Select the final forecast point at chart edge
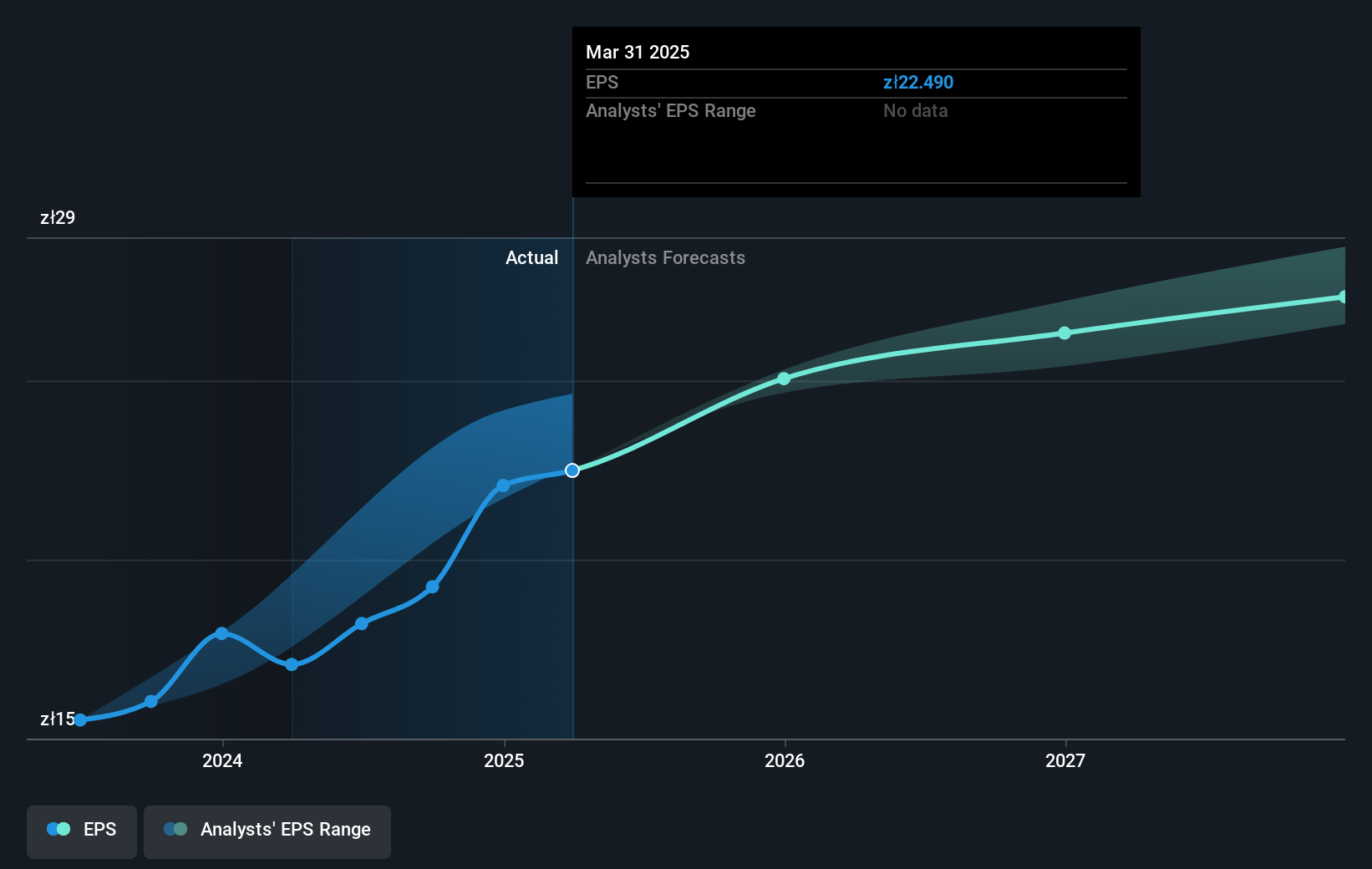The width and height of the screenshot is (1372, 869). pyautogui.click(x=1343, y=297)
